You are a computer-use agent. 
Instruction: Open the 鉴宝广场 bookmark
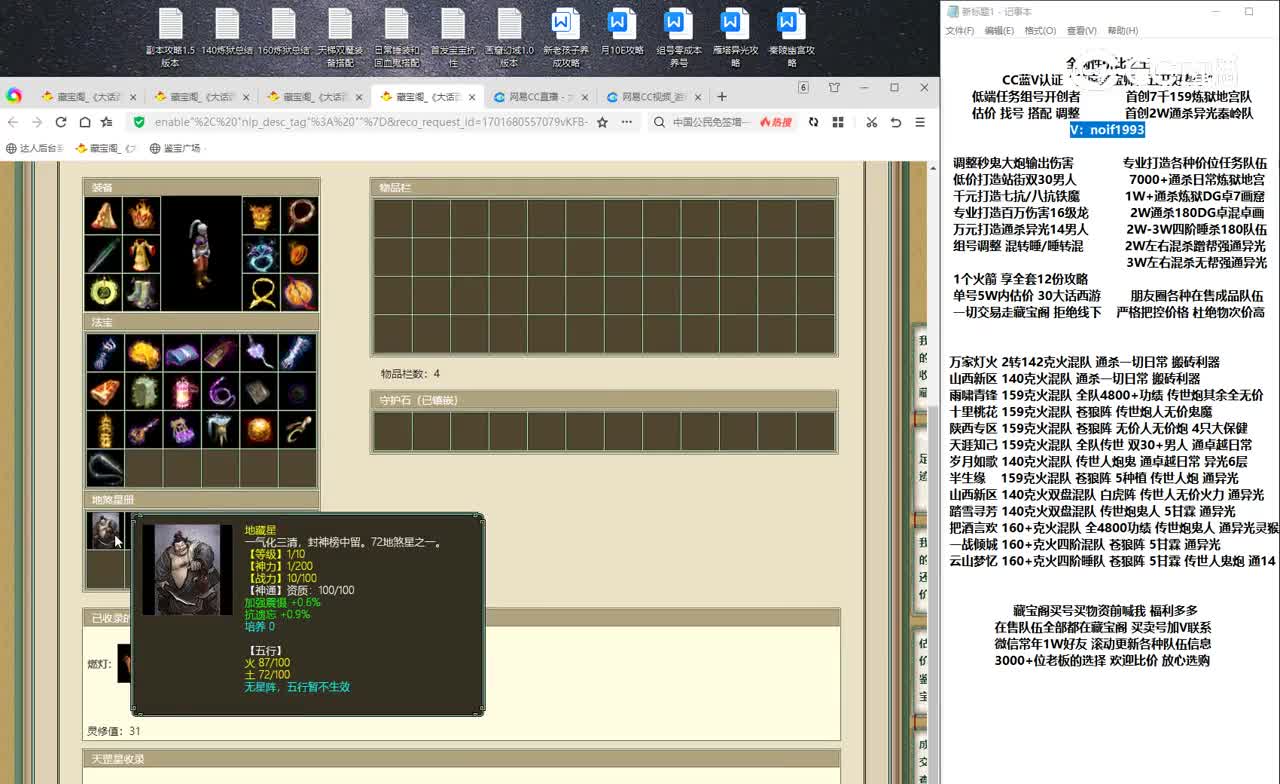point(175,148)
